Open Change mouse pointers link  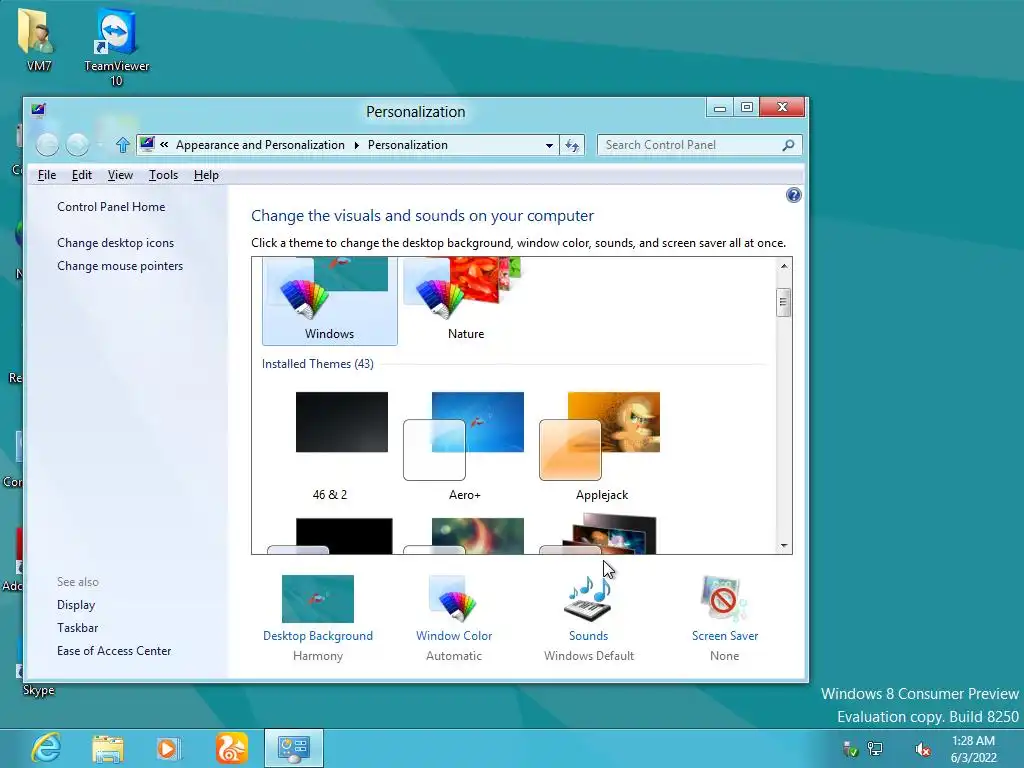click(120, 266)
